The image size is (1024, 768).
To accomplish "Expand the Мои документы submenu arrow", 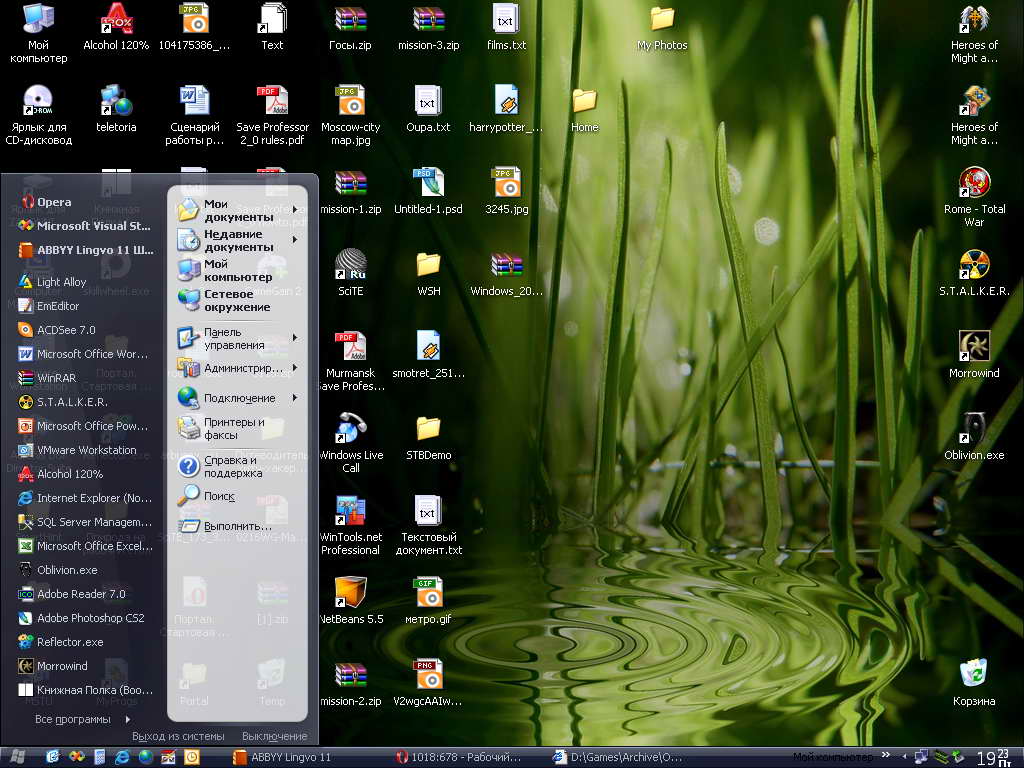I will click(x=295, y=210).
